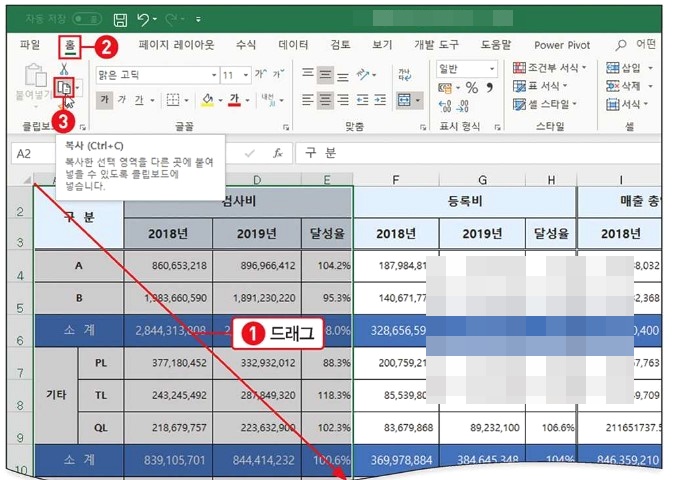
Task: Increase font size with the 가^ icon
Action: point(260,75)
